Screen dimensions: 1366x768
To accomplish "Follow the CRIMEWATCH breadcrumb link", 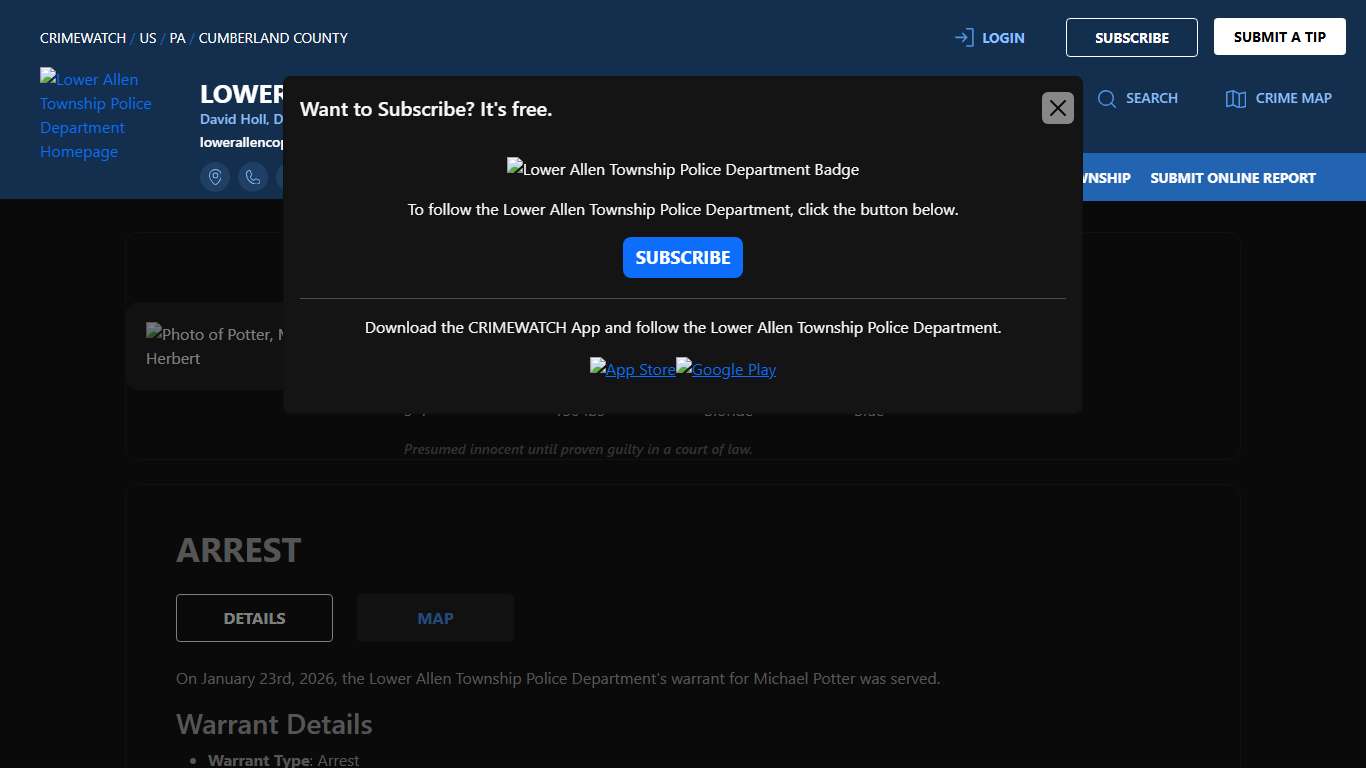I will (x=82, y=38).
